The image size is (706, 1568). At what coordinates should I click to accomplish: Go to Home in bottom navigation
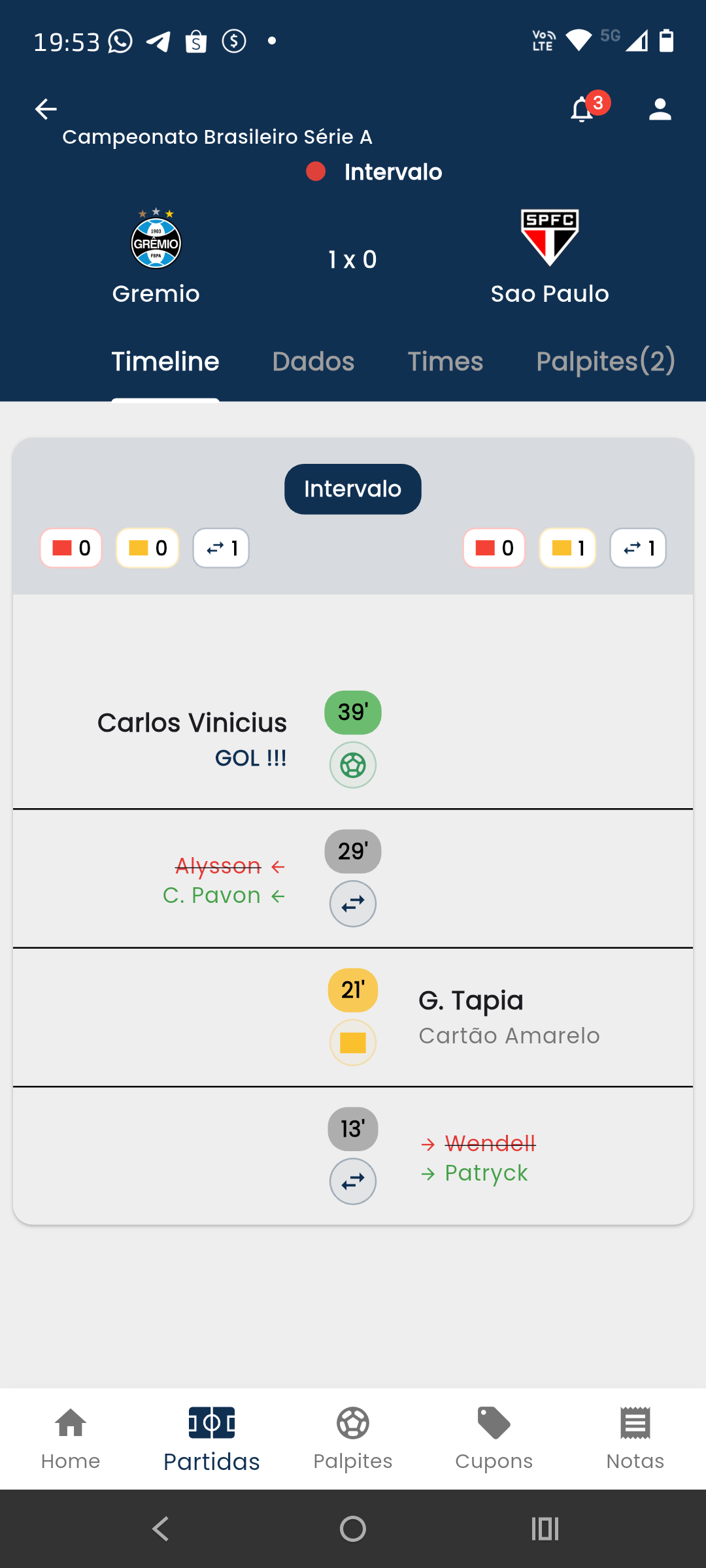[71, 1439]
